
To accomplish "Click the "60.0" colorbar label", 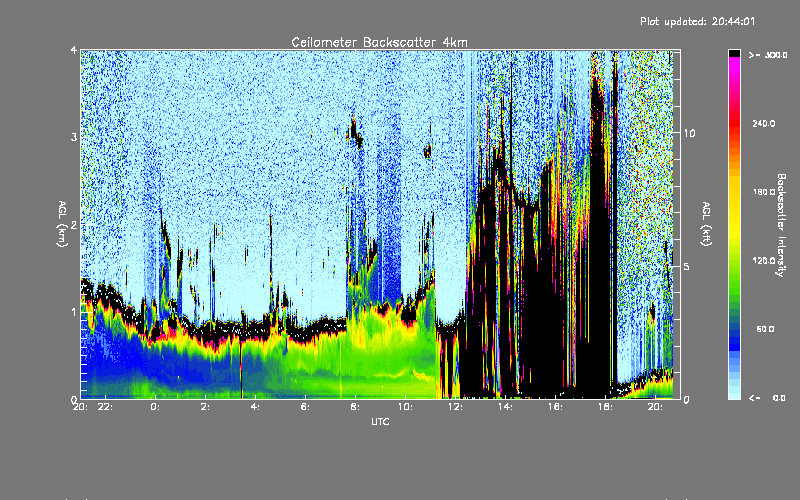I will pos(765,330).
